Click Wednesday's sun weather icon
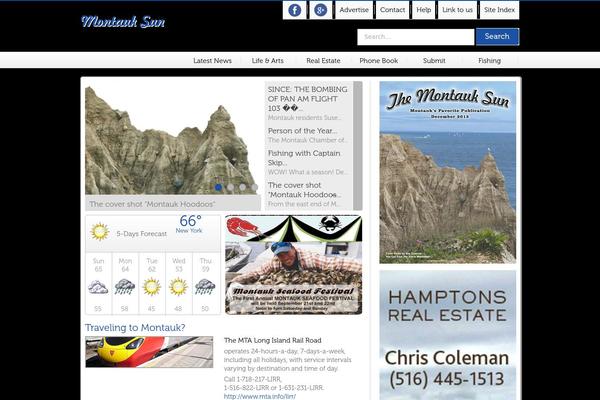This screenshot has width=600, height=400. coord(178,287)
